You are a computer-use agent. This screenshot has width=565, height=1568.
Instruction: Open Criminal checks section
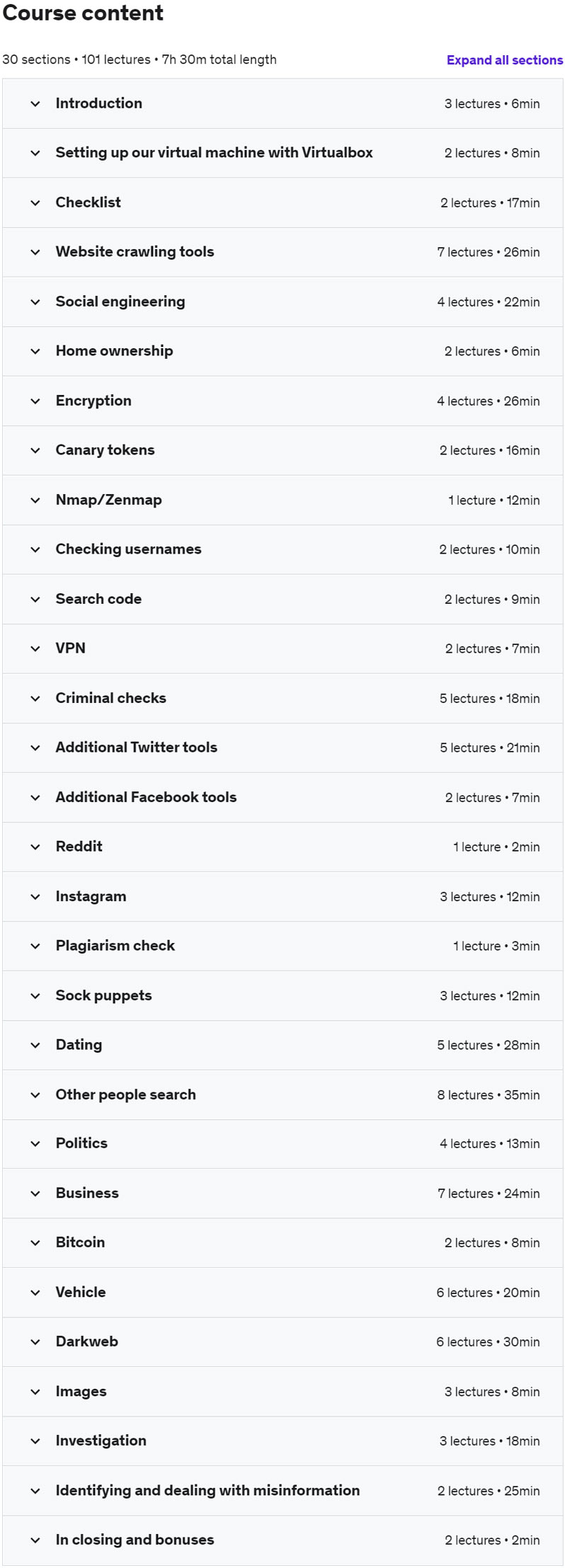click(x=282, y=698)
